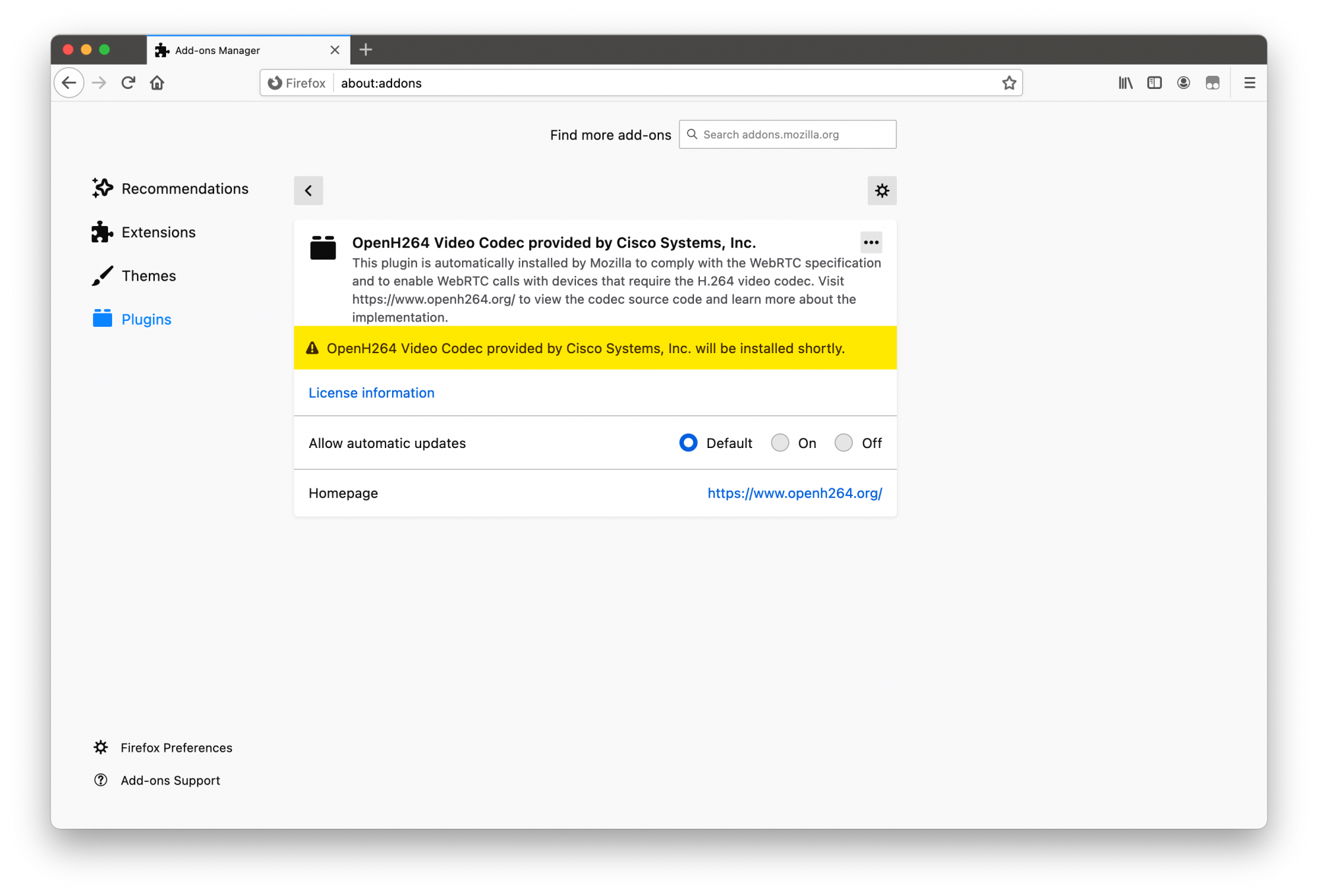Go back to the plugin list
Image resolution: width=1318 pixels, height=896 pixels.
[x=308, y=191]
